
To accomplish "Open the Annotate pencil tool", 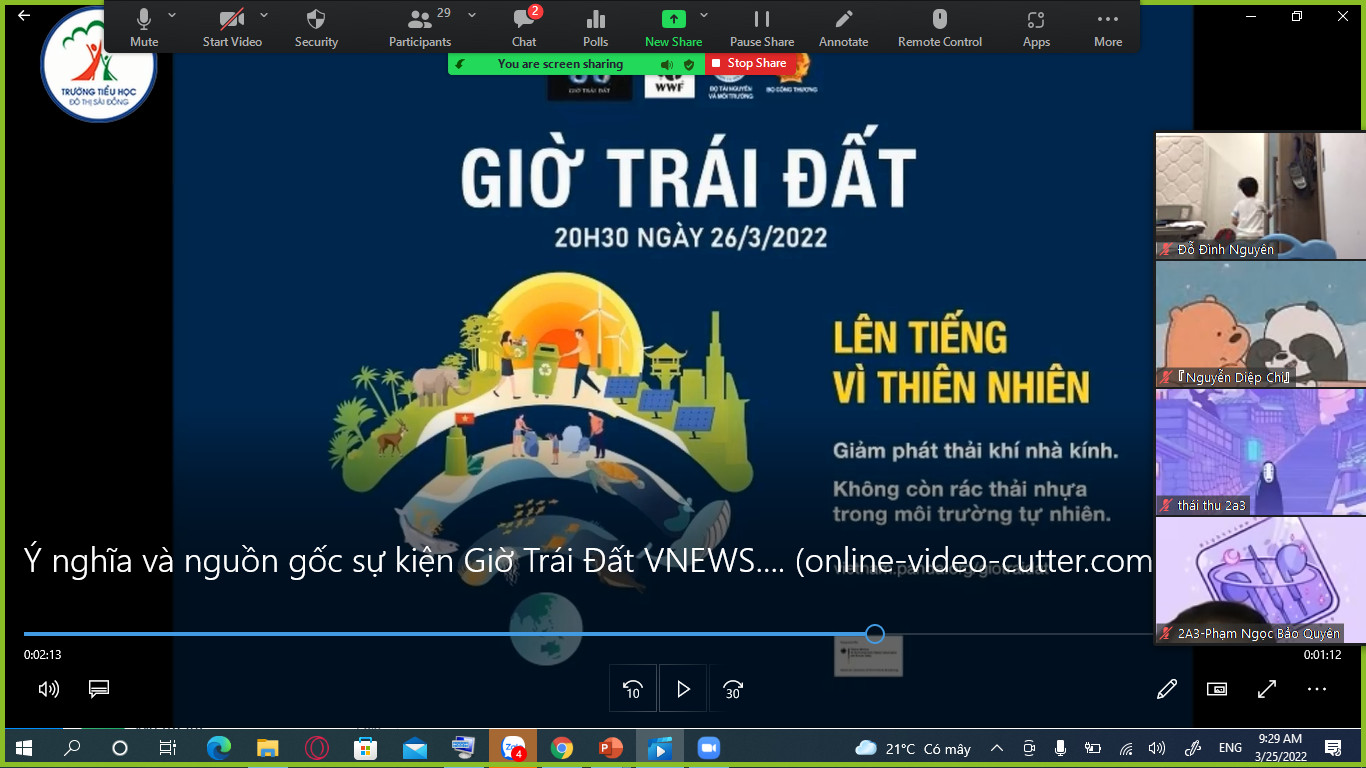I will coord(843,20).
